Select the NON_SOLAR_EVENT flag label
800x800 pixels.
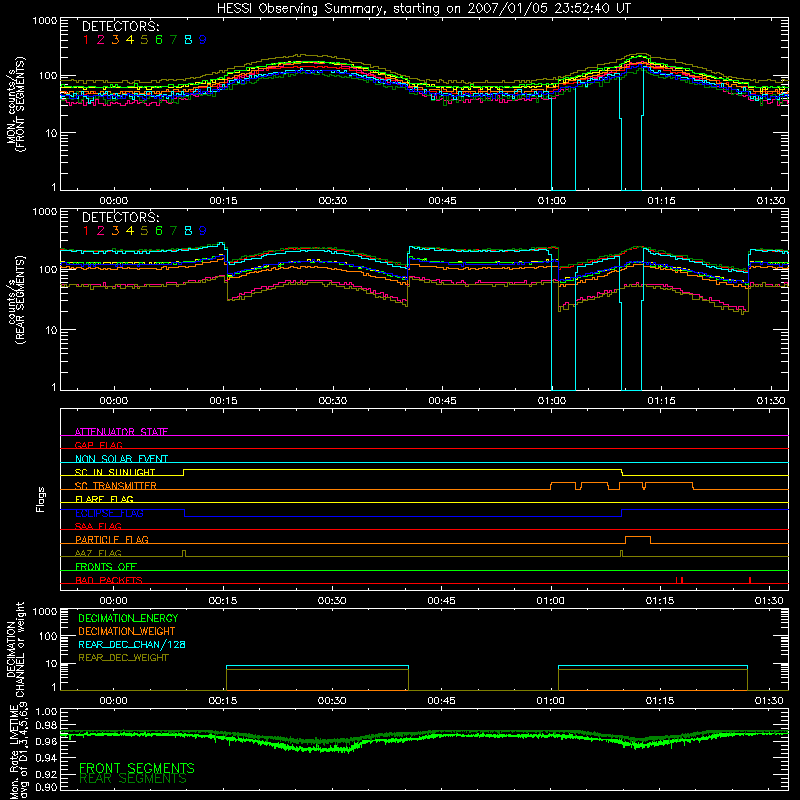121,459
